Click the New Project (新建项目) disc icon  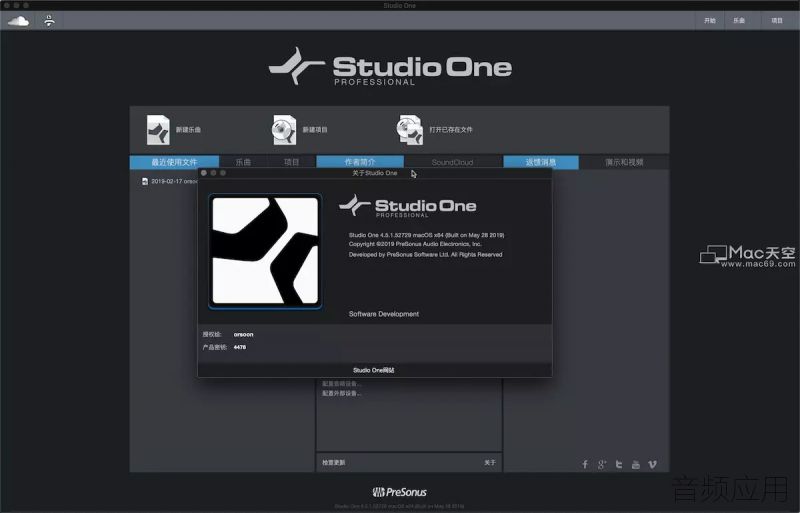pos(284,130)
